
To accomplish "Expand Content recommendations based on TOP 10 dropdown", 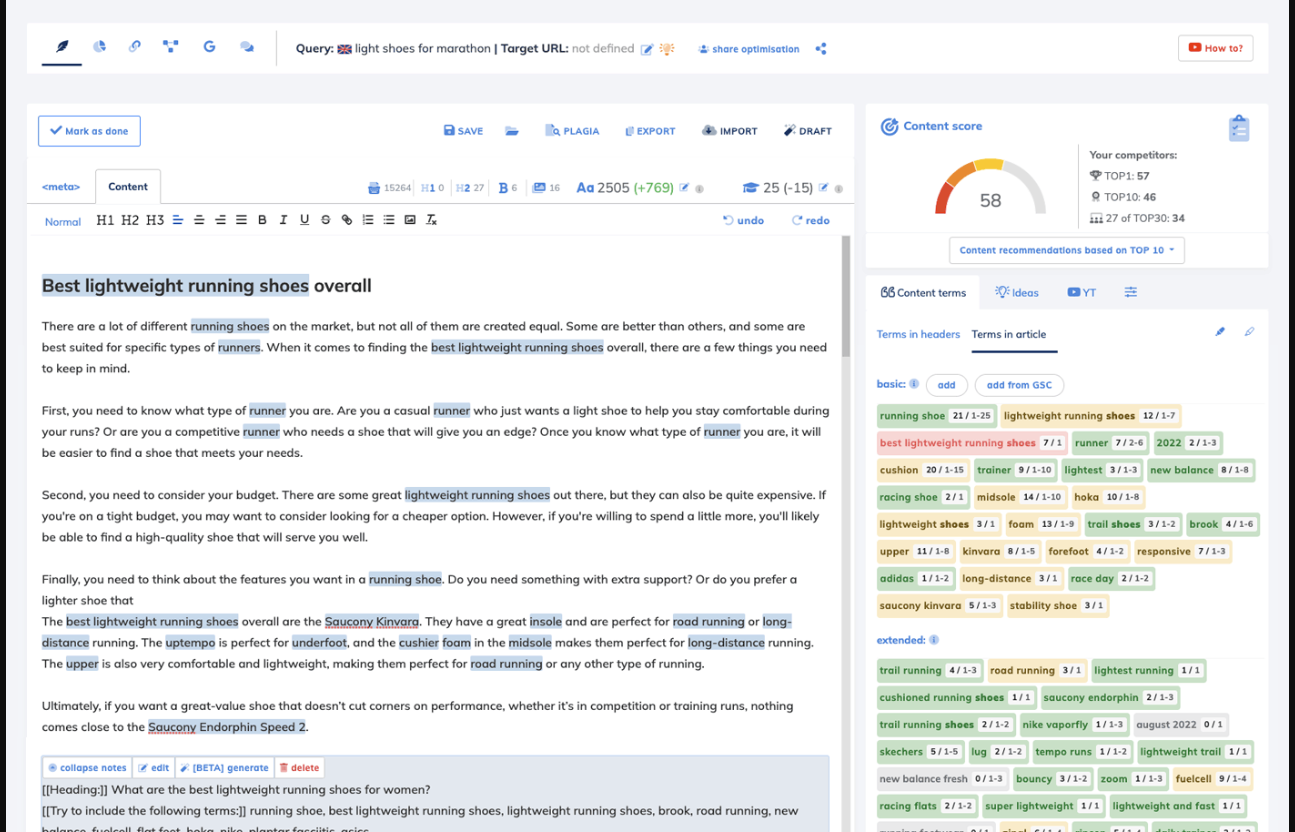I will [1066, 250].
